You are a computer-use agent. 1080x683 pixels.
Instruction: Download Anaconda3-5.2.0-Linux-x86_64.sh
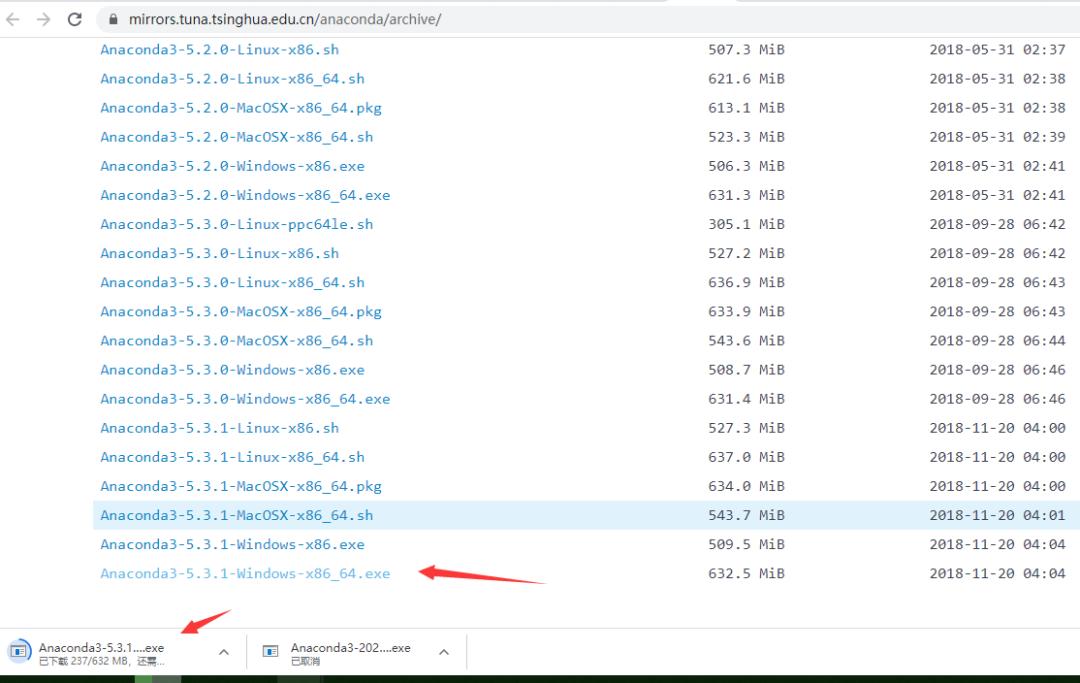[x=232, y=78]
